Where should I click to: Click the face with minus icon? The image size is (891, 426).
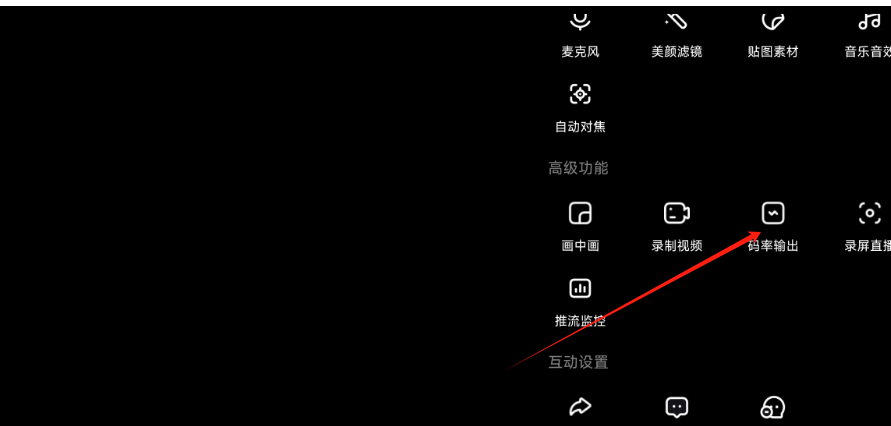click(x=773, y=408)
